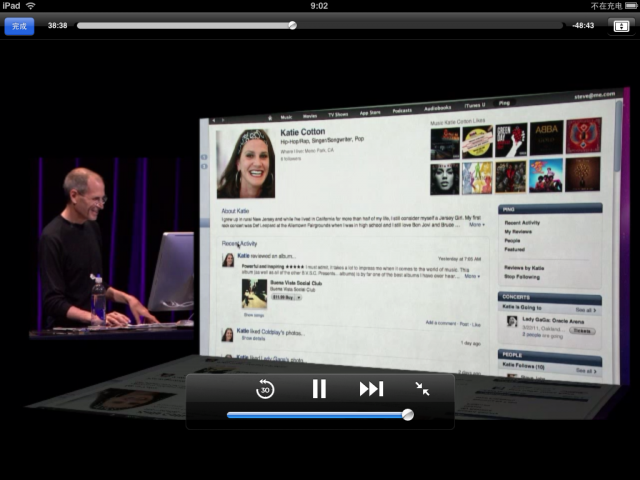Click People in the Ping sidebar

[512, 241]
